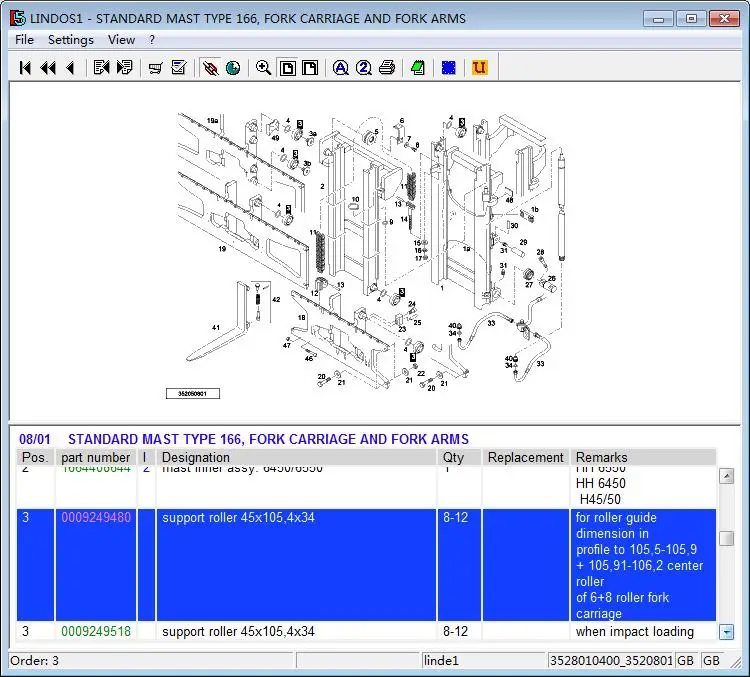
Task: Click remark 'H45/50'
Action: [600, 499]
